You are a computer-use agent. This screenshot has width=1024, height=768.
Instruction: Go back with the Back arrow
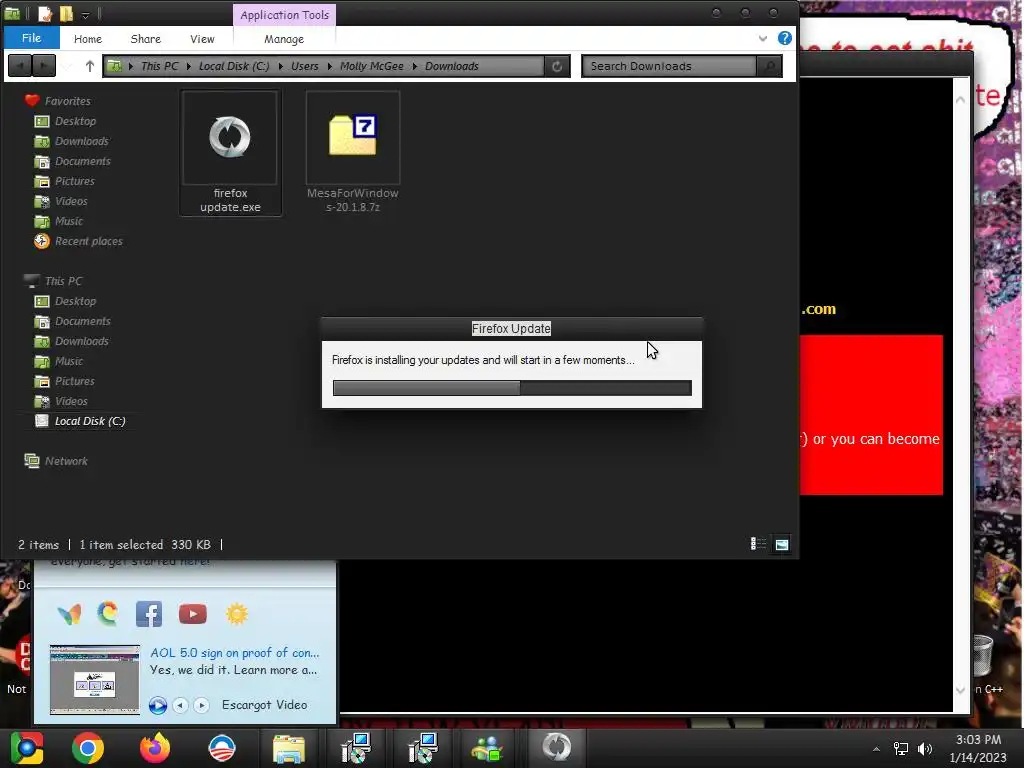[20, 66]
